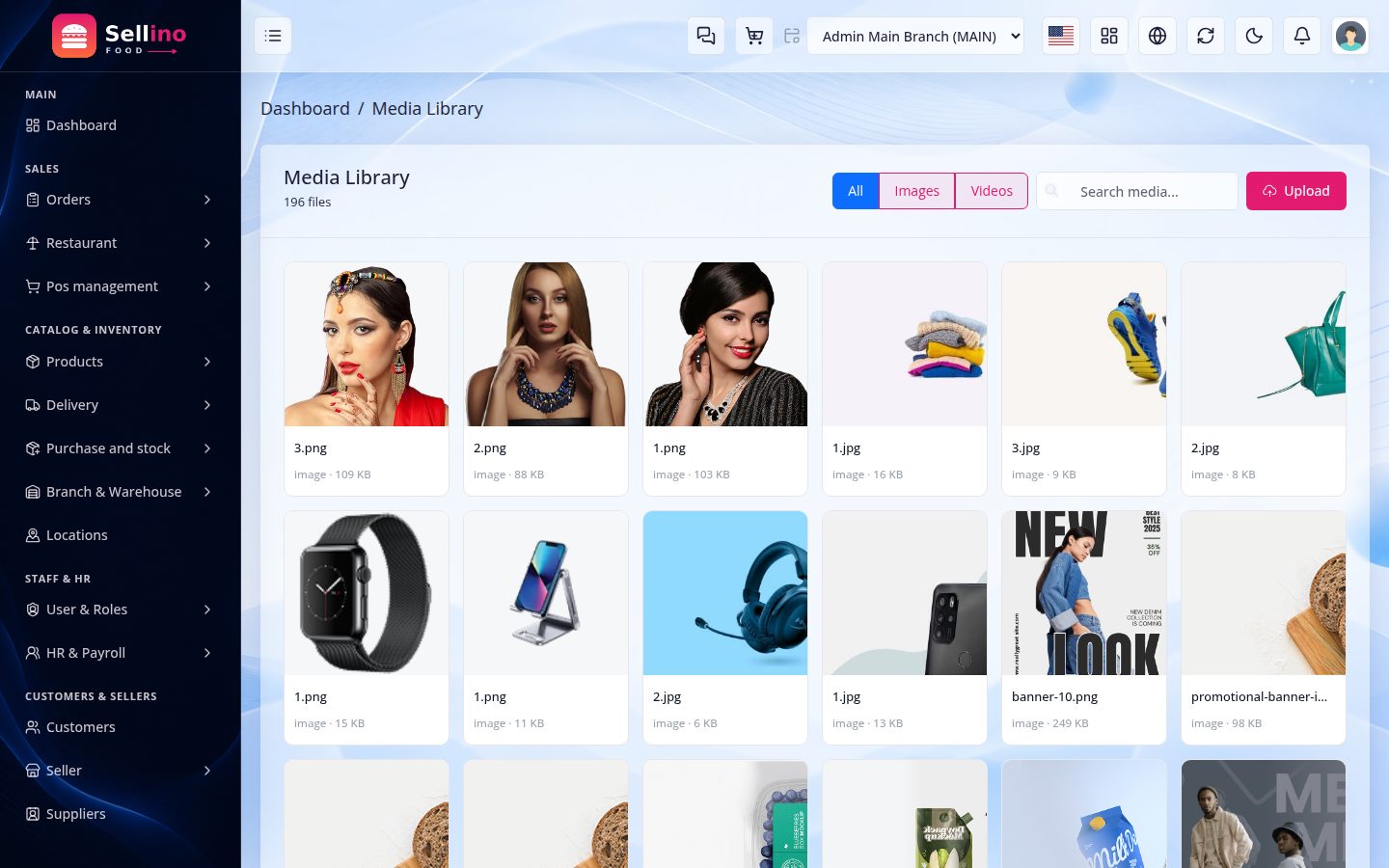1389x868 pixels.
Task: Click the US flag language icon
Action: tap(1061, 36)
